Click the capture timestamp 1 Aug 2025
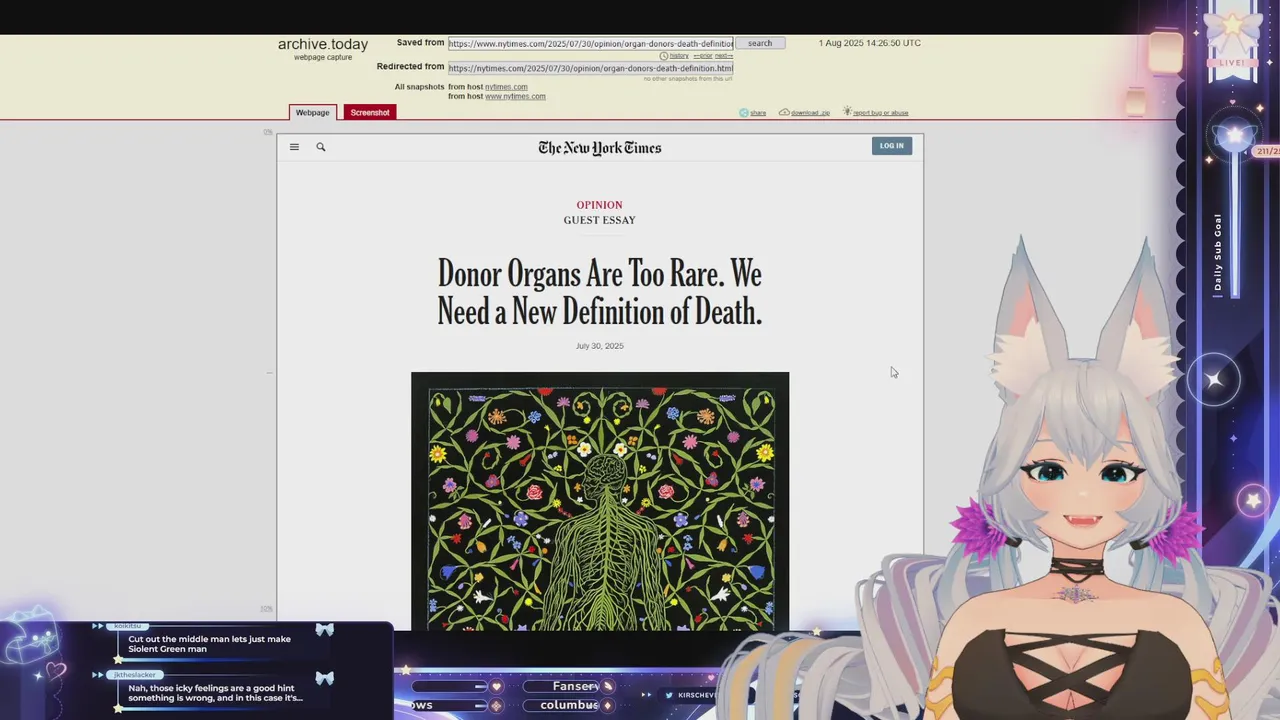The width and height of the screenshot is (1280, 720). [870, 43]
